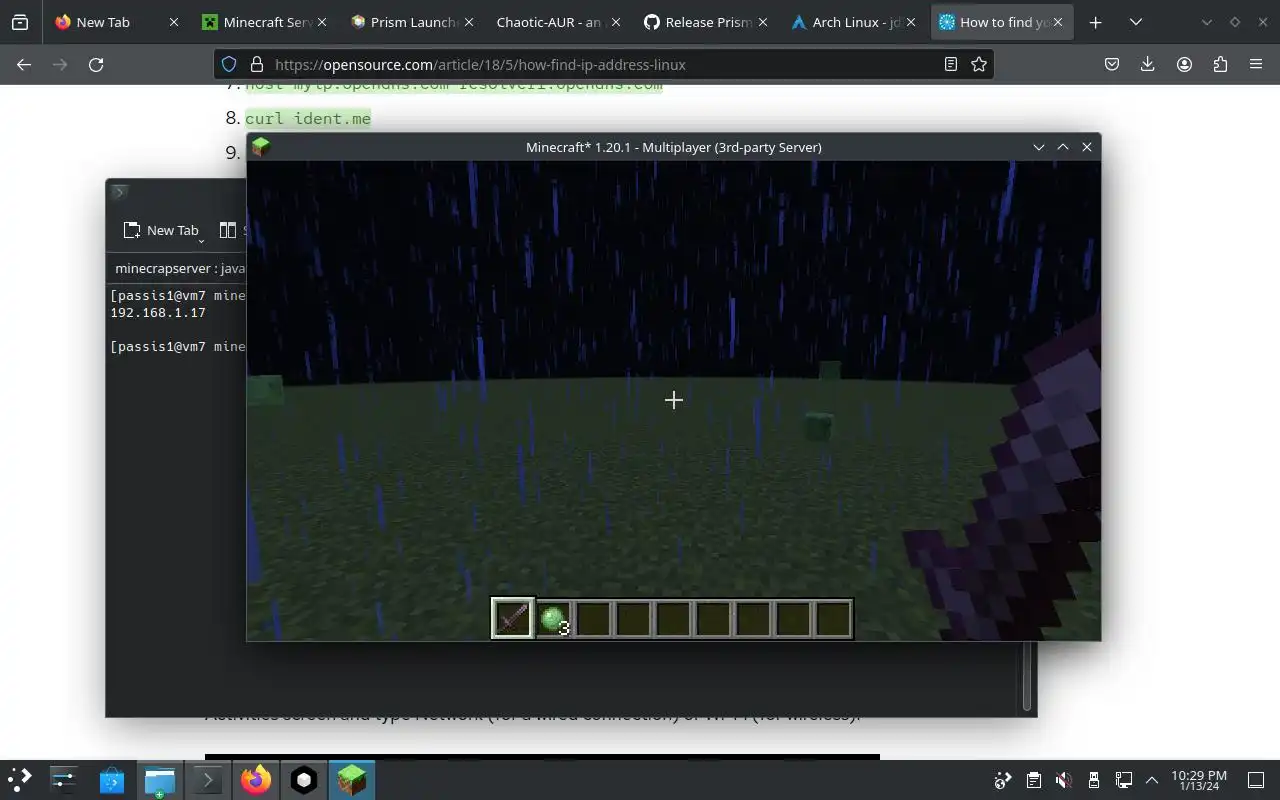Click 192.168.1.17 in Konsole output
Viewport: 1280px width, 800px height.
158,312
